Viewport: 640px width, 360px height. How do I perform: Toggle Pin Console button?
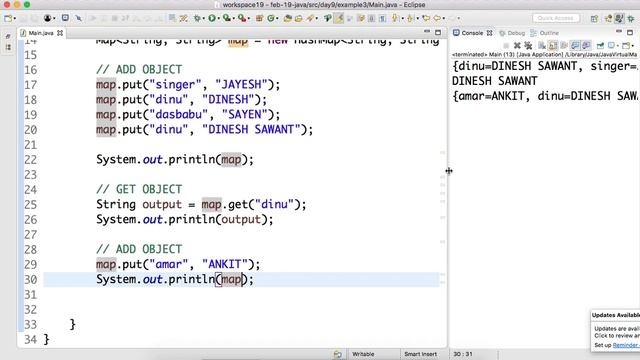600,45
